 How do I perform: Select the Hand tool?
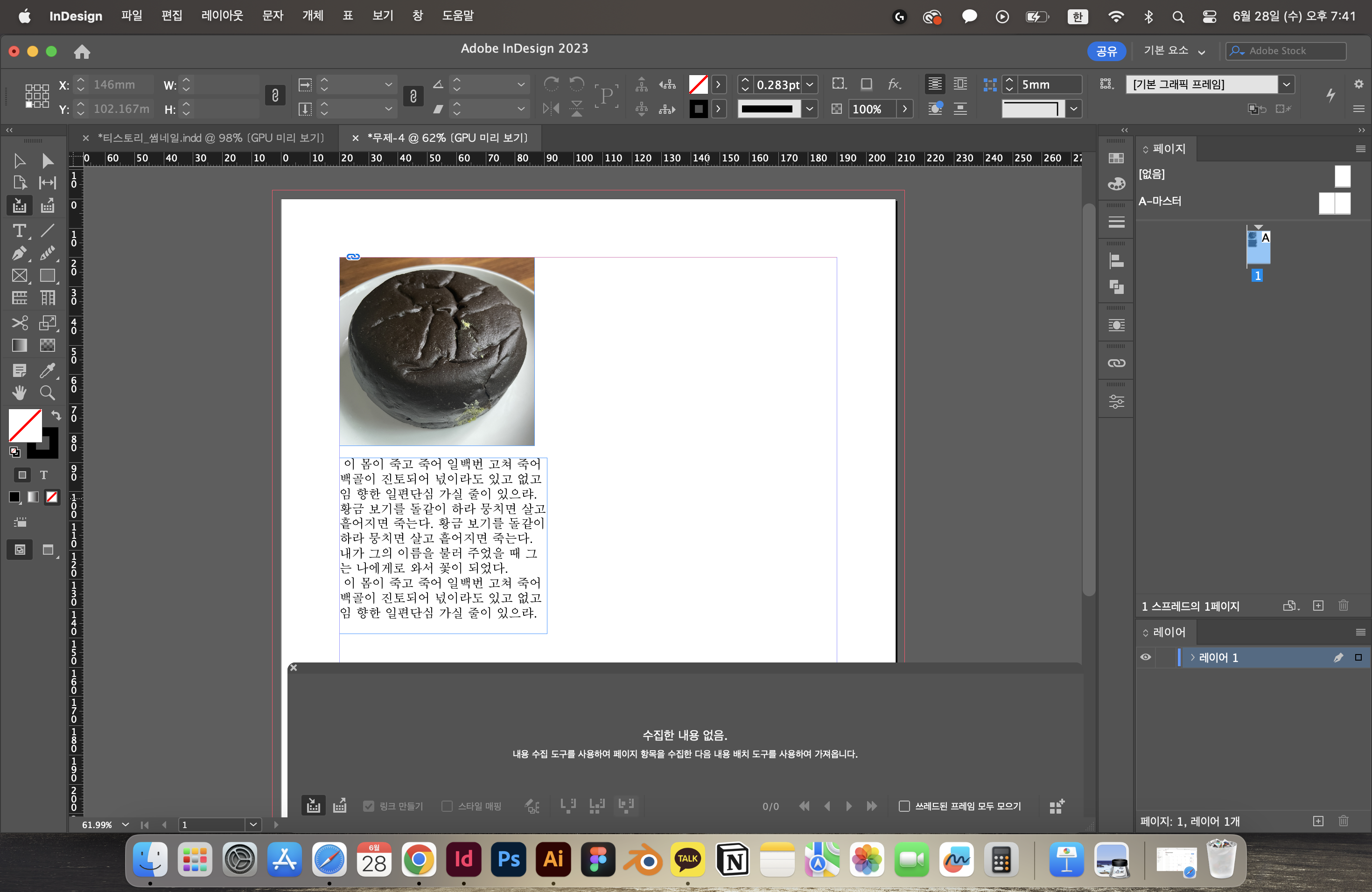pyautogui.click(x=19, y=393)
